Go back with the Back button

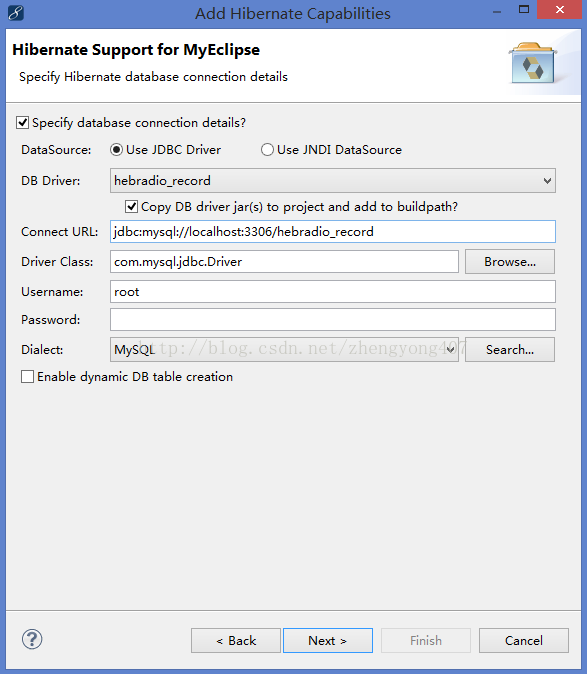(x=236, y=640)
